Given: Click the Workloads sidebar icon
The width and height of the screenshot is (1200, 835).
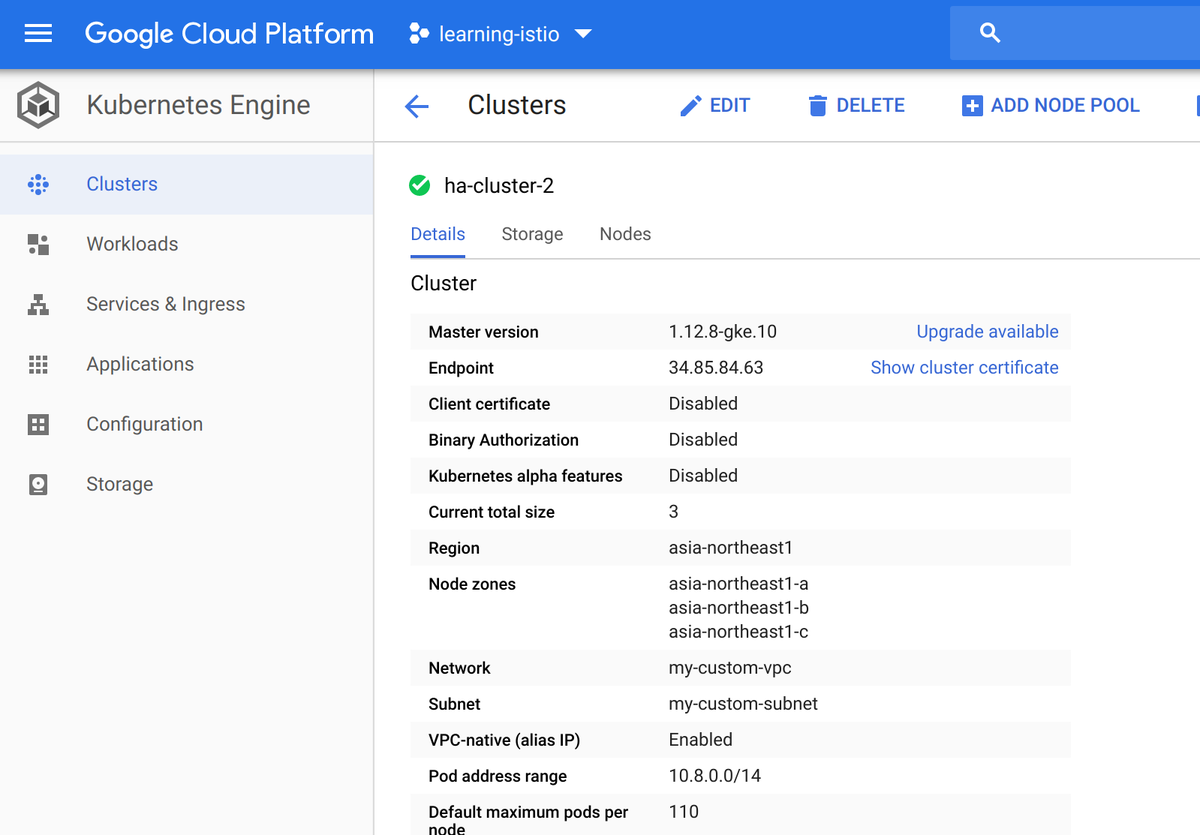Looking at the screenshot, I should [38, 244].
